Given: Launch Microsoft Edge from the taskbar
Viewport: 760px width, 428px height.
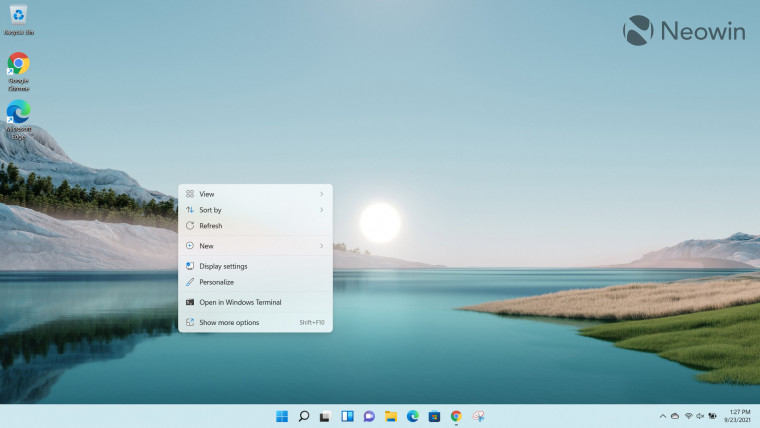Looking at the screenshot, I should (x=412, y=416).
